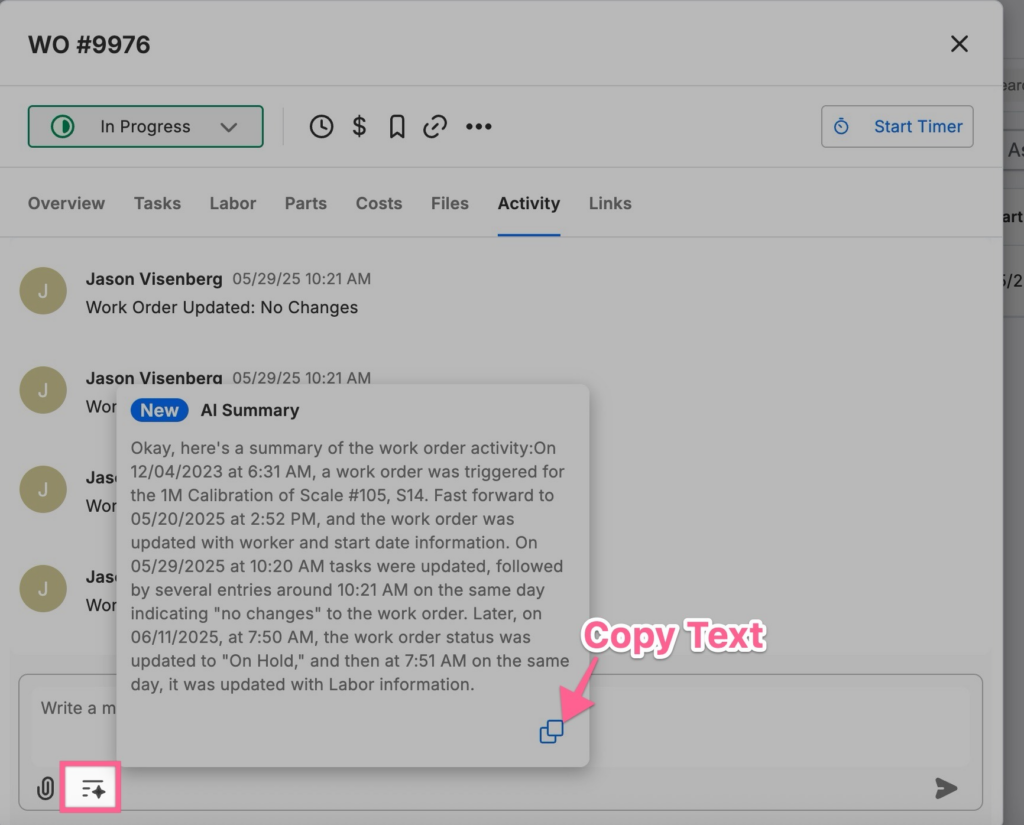This screenshot has width=1024, height=825.
Task: Open the Tasks tab
Action: tap(157, 203)
